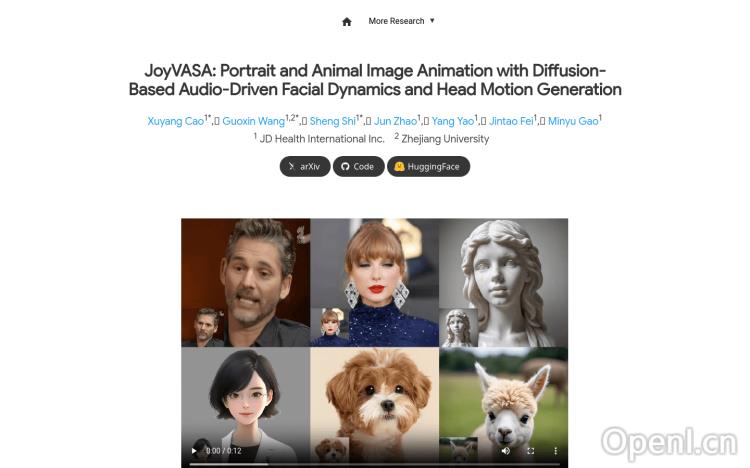Open the GitHub Code button
The width and height of the screenshot is (750, 468).
pos(358,166)
